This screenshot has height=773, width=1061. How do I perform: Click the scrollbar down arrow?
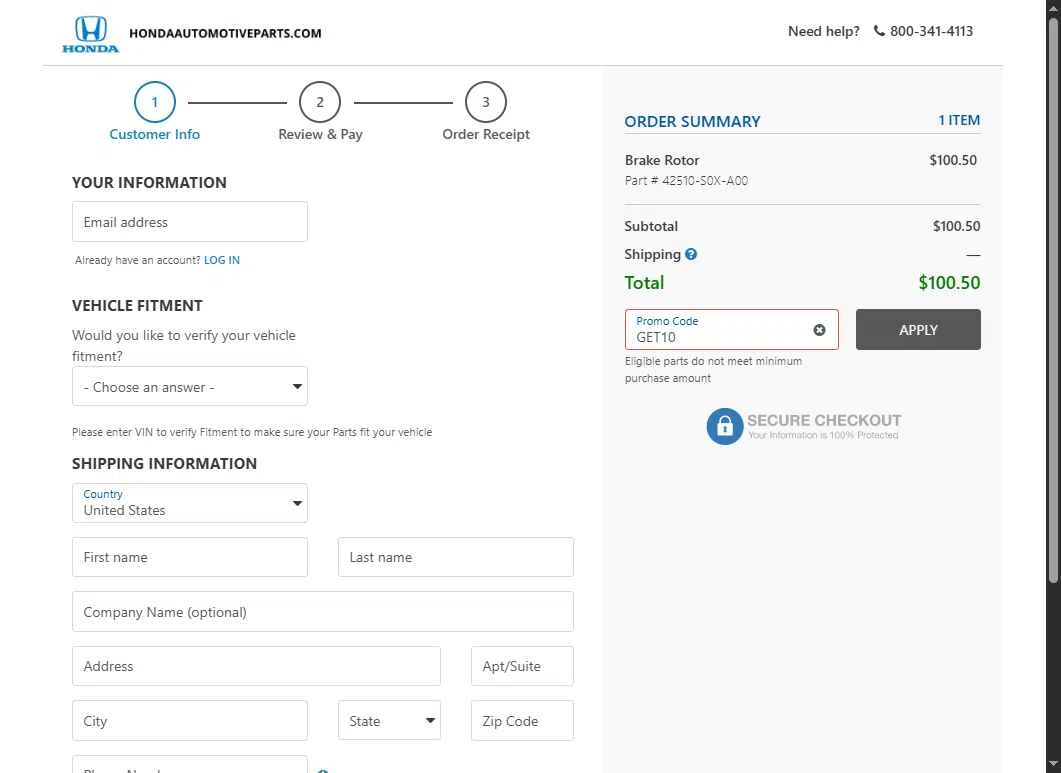tap(1053, 765)
